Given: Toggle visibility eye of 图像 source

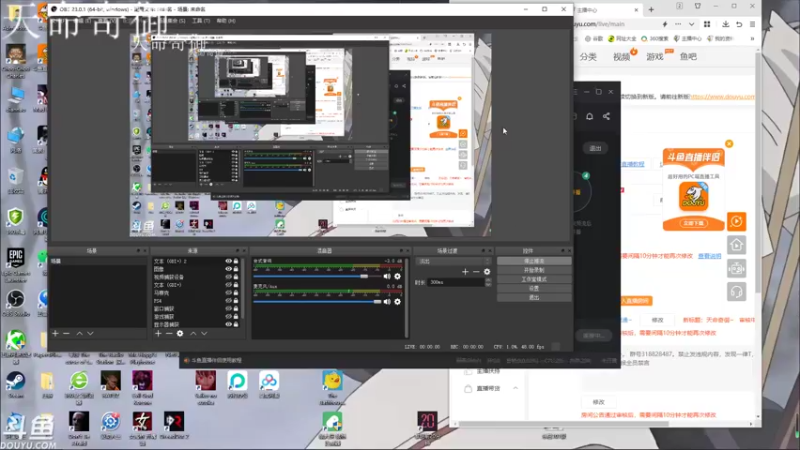Looking at the screenshot, I should [229, 269].
